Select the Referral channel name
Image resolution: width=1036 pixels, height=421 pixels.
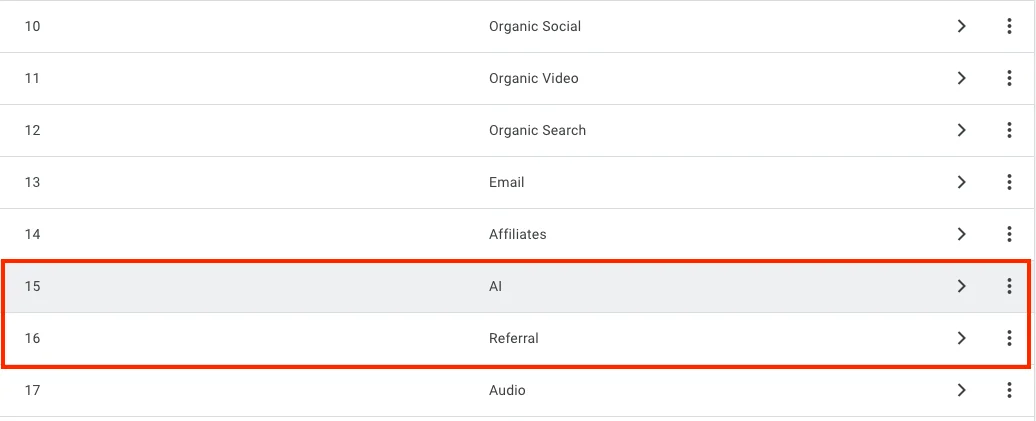tap(513, 338)
